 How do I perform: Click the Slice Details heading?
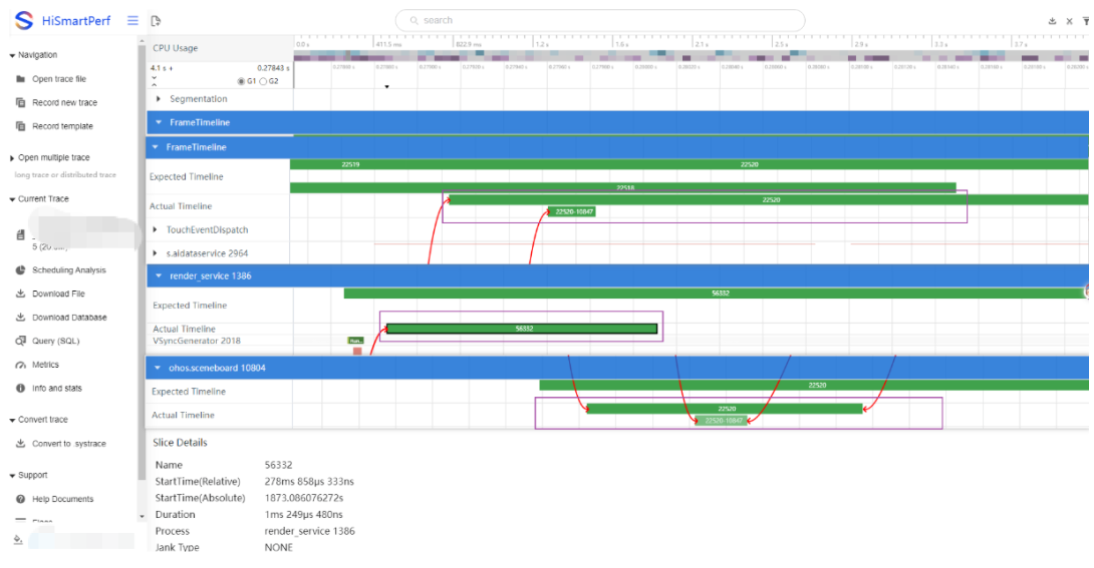click(180, 442)
